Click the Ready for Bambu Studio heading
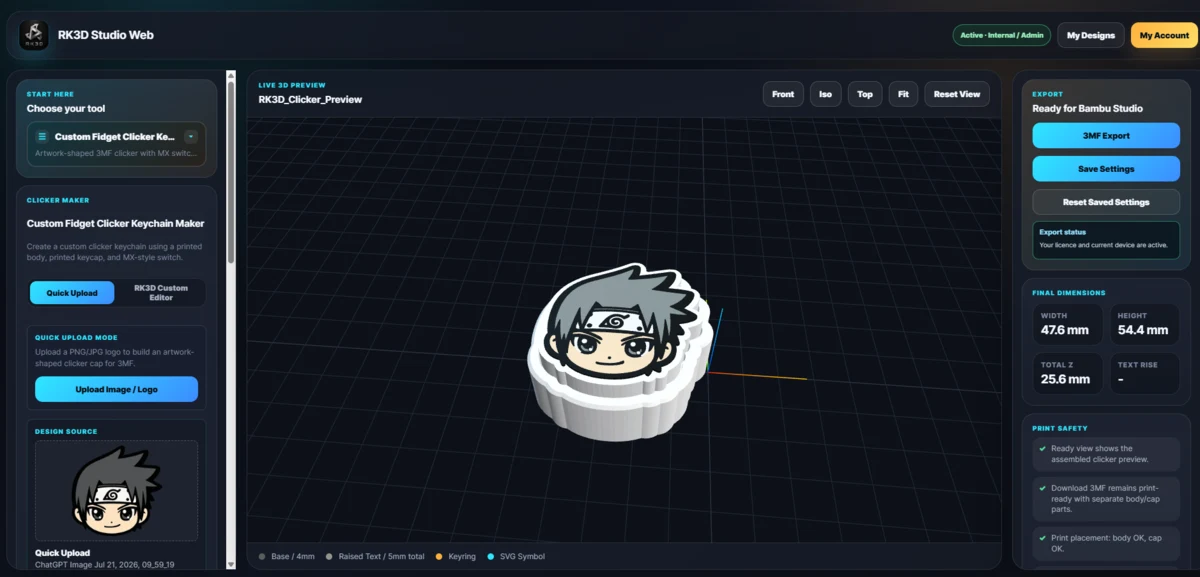The height and width of the screenshot is (577, 1200). (1088, 108)
